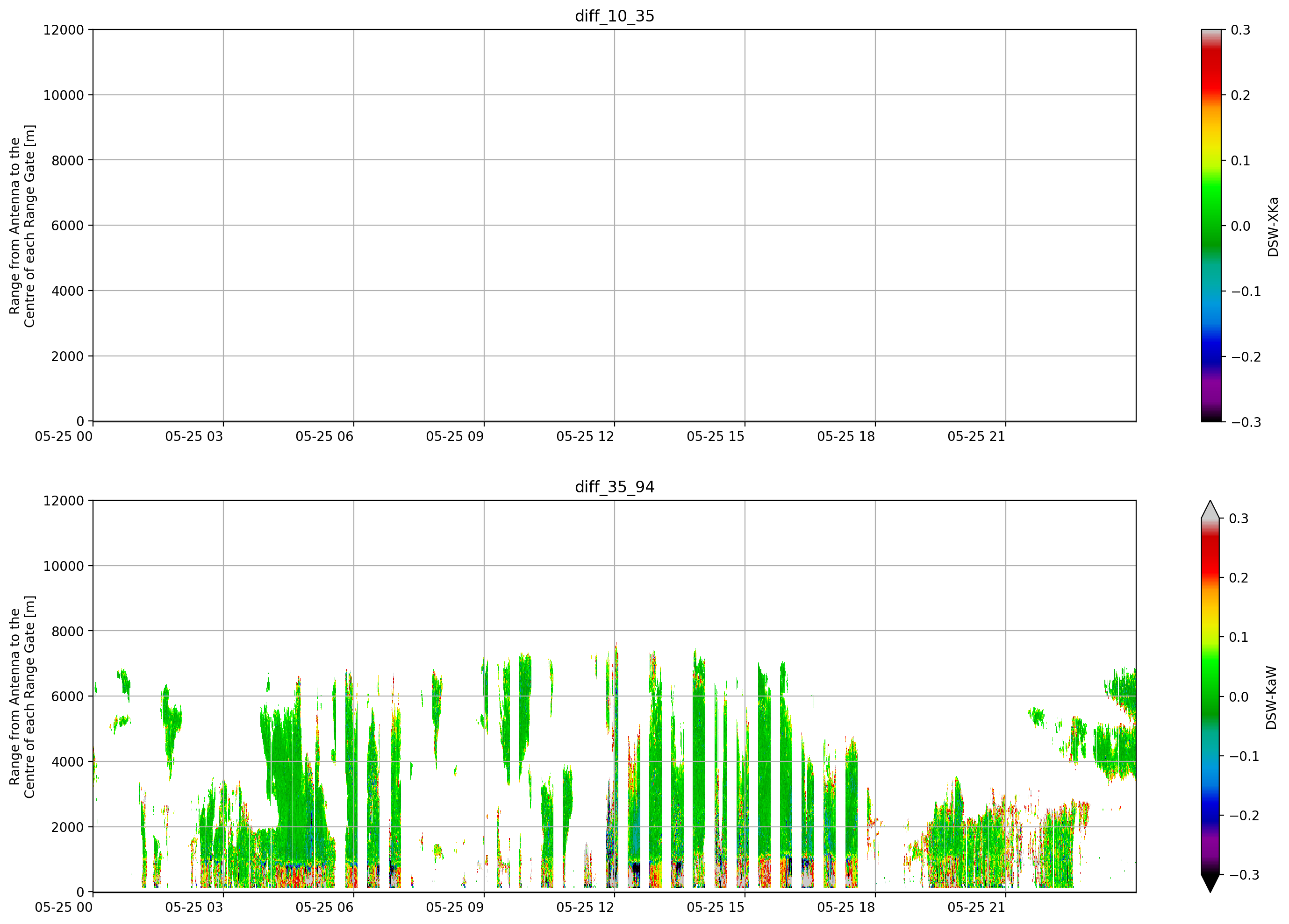Click the 6000 y-tick of diff_35_94 plot
Viewport: 1289px width, 924px height.
(68, 696)
